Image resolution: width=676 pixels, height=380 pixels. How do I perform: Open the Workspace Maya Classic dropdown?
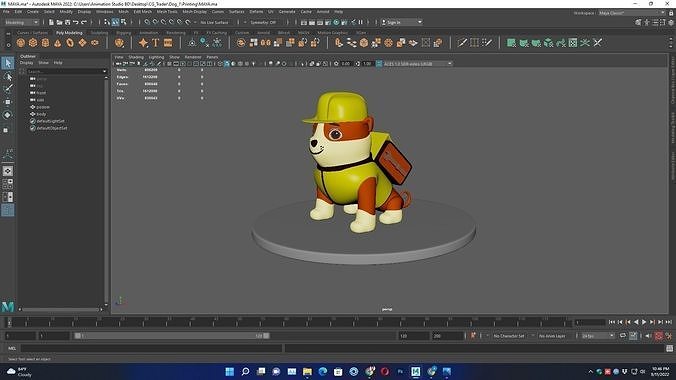632,13
